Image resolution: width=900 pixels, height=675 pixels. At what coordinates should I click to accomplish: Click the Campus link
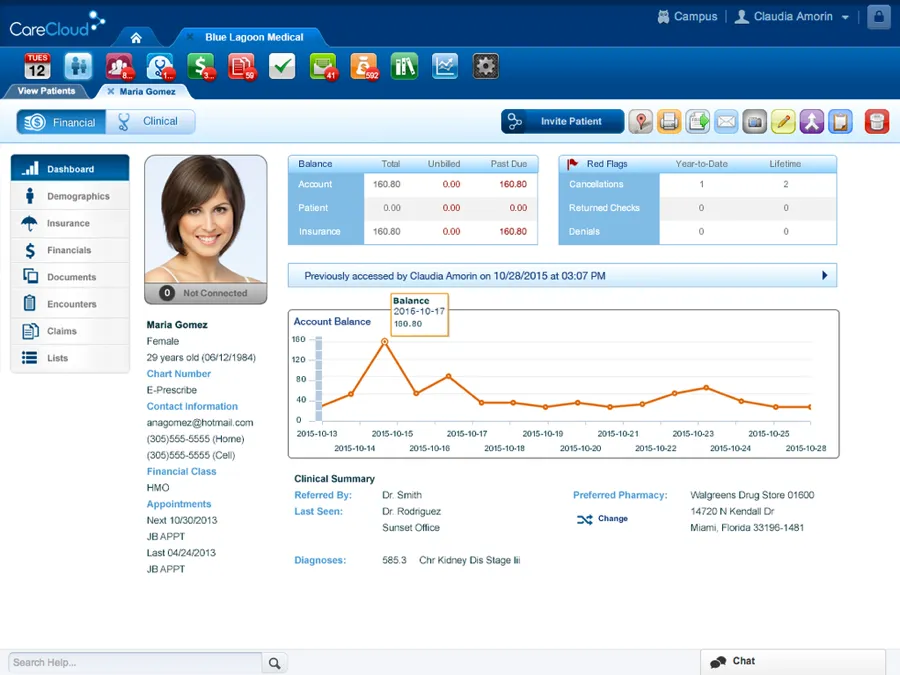pyautogui.click(x=687, y=17)
